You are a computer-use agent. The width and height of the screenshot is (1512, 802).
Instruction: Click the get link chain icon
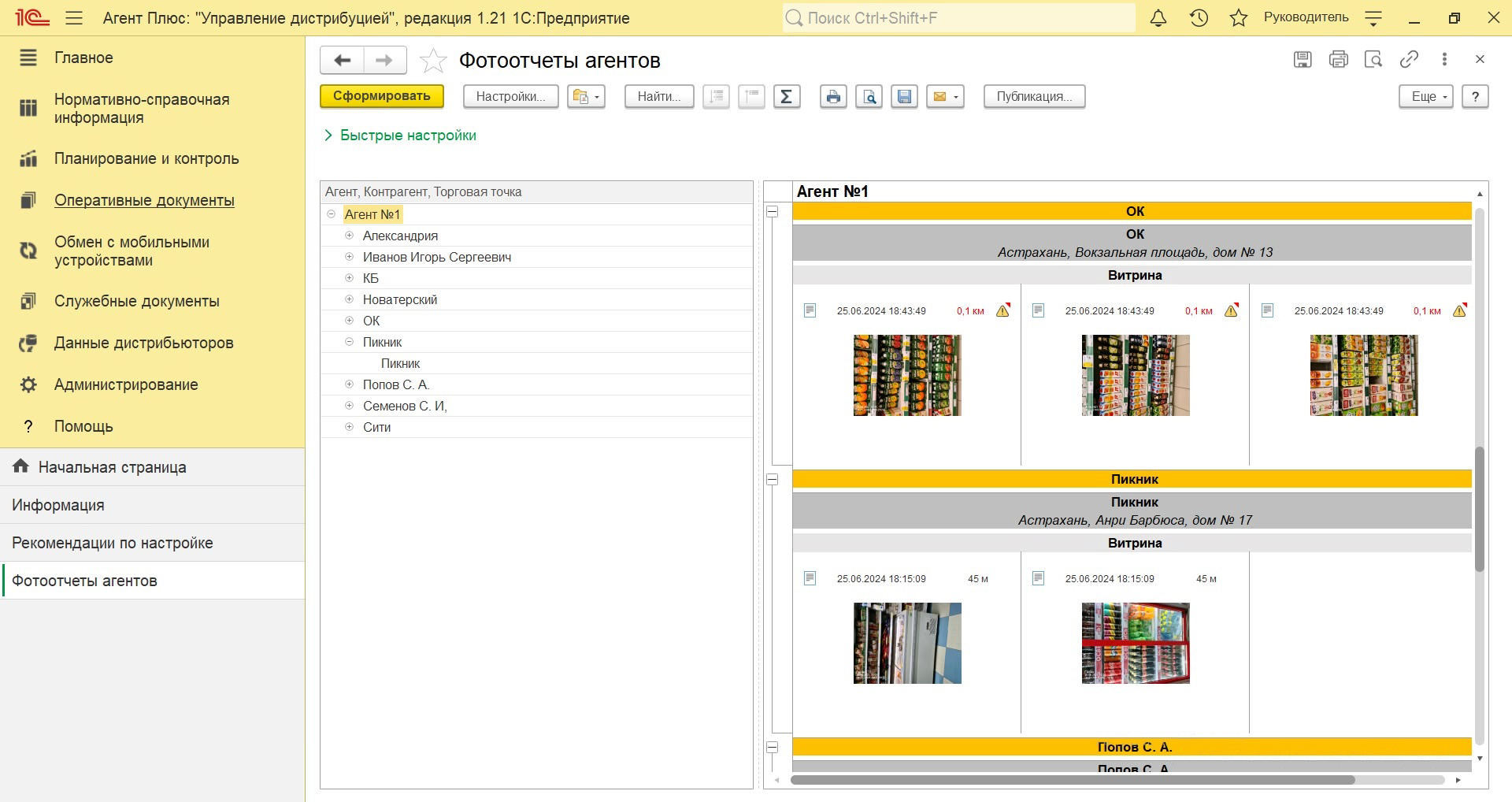coord(1409,59)
